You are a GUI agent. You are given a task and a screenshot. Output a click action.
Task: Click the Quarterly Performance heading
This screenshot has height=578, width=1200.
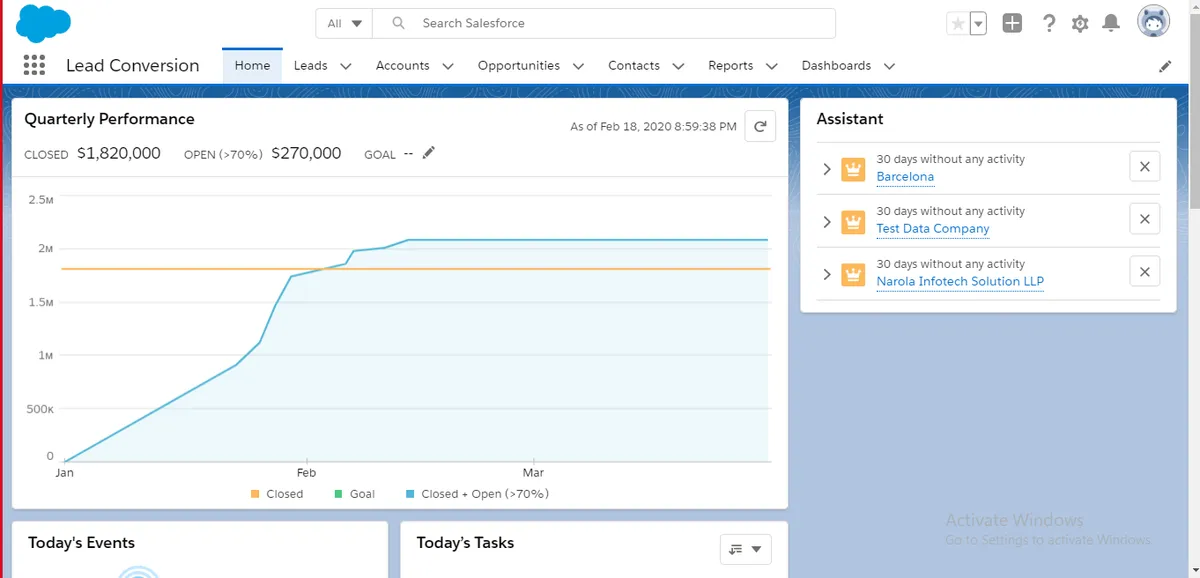109,119
